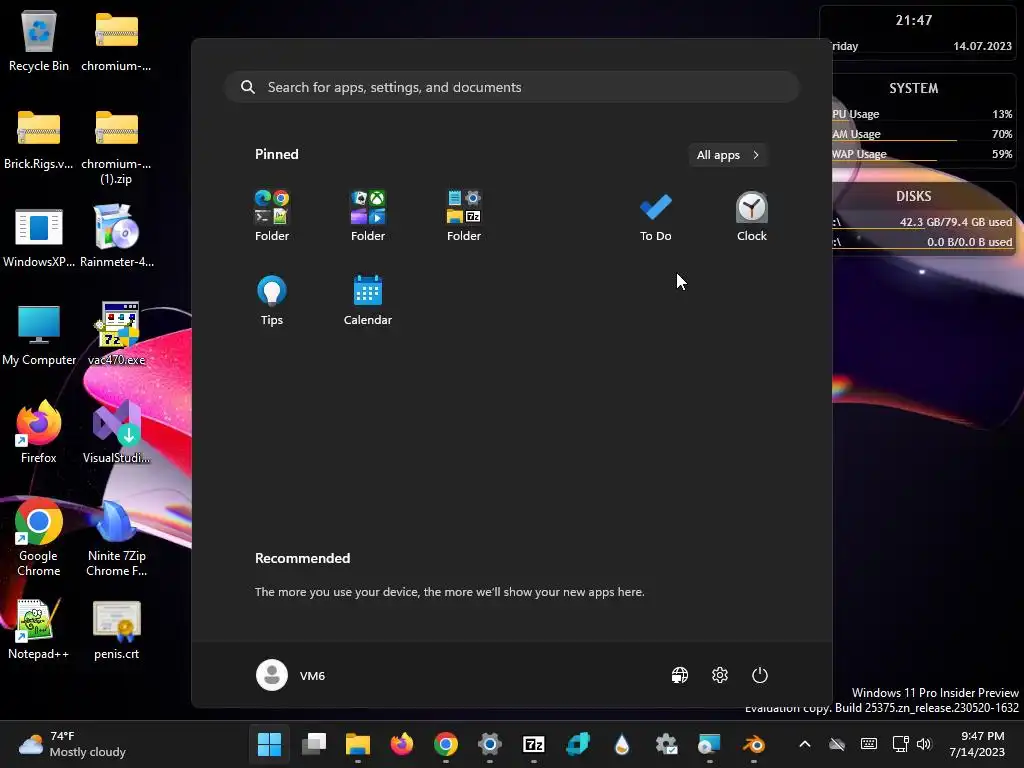This screenshot has width=1024, height=768.
Task: Click the Rainmeter DISKS widget heading
Action: tap(913, 196)
